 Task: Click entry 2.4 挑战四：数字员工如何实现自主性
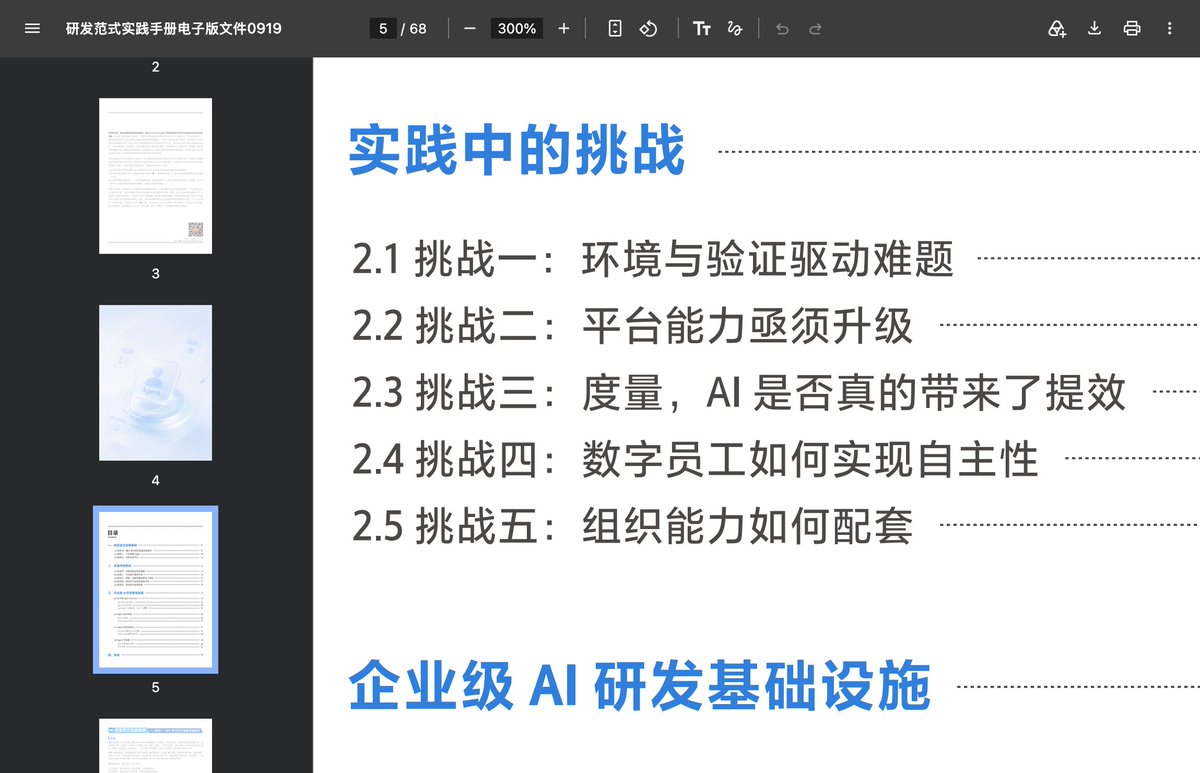point(696,460)
